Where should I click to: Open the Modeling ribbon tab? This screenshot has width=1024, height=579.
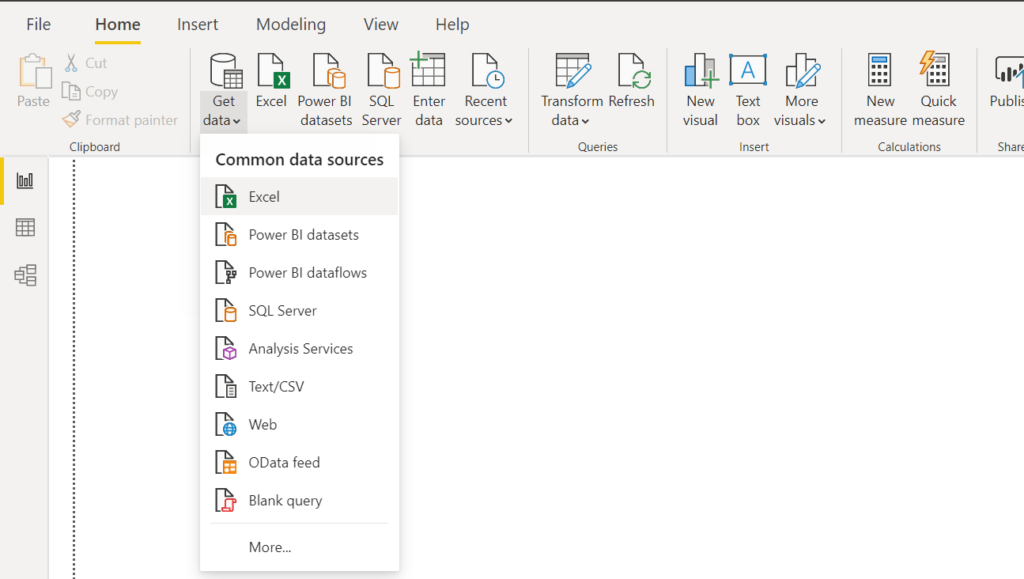pos(290,24)
